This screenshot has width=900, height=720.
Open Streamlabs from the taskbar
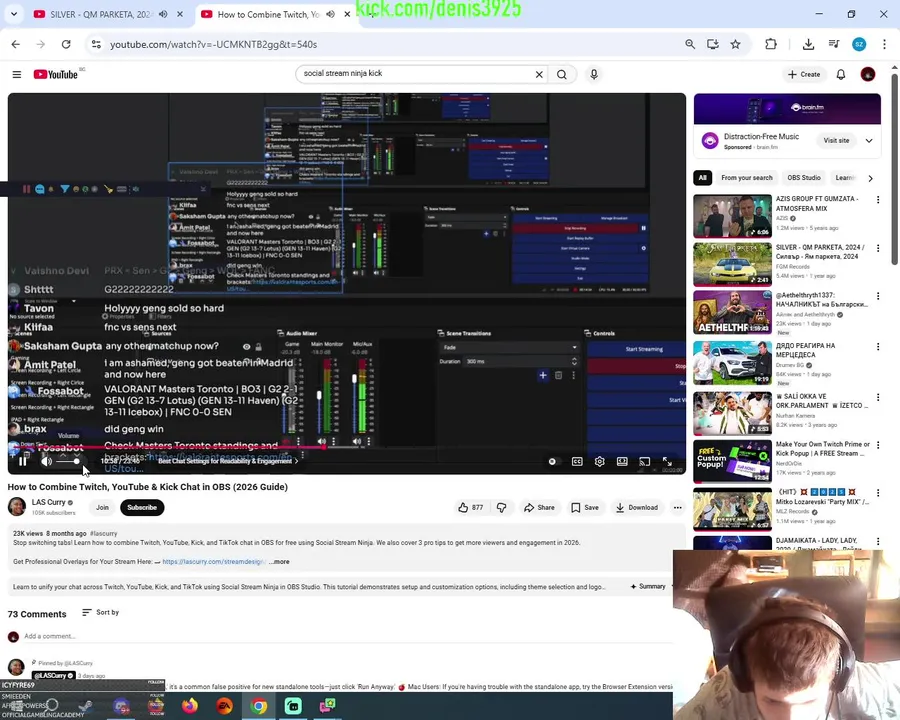click(x=293, y=706)
